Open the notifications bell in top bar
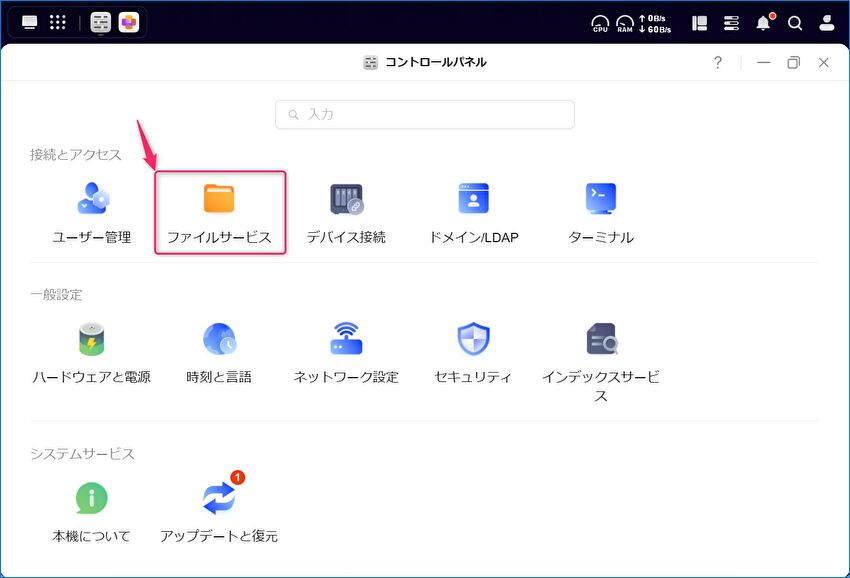This screenshot has height=578, width=850. click(x=763, y=23)
